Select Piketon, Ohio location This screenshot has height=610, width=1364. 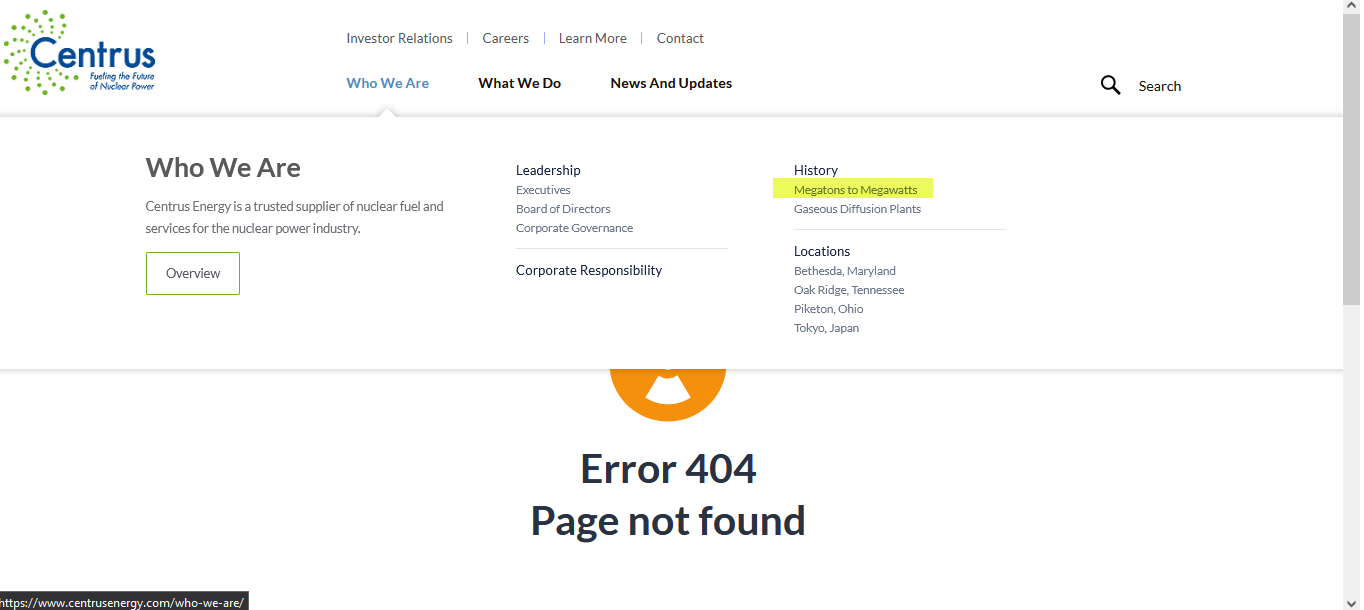[x=829, y=309]
